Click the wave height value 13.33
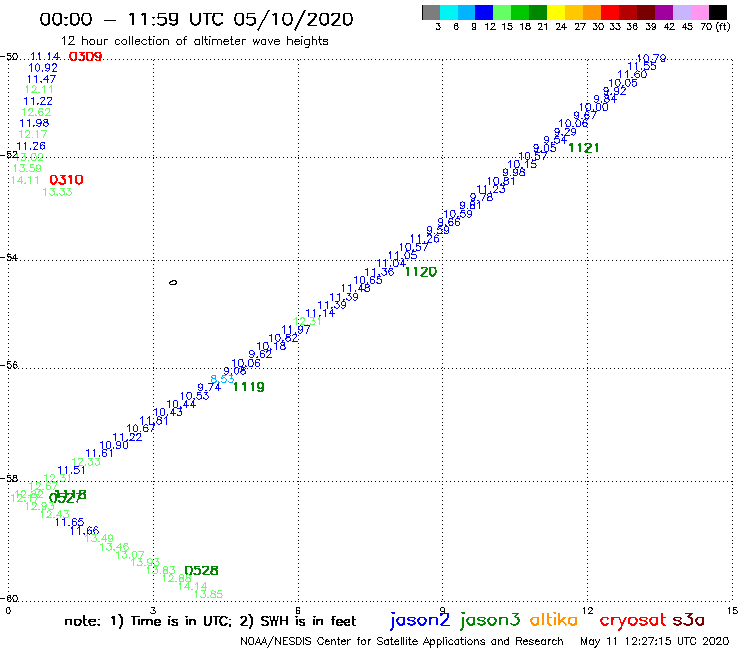 click(57, 192)
